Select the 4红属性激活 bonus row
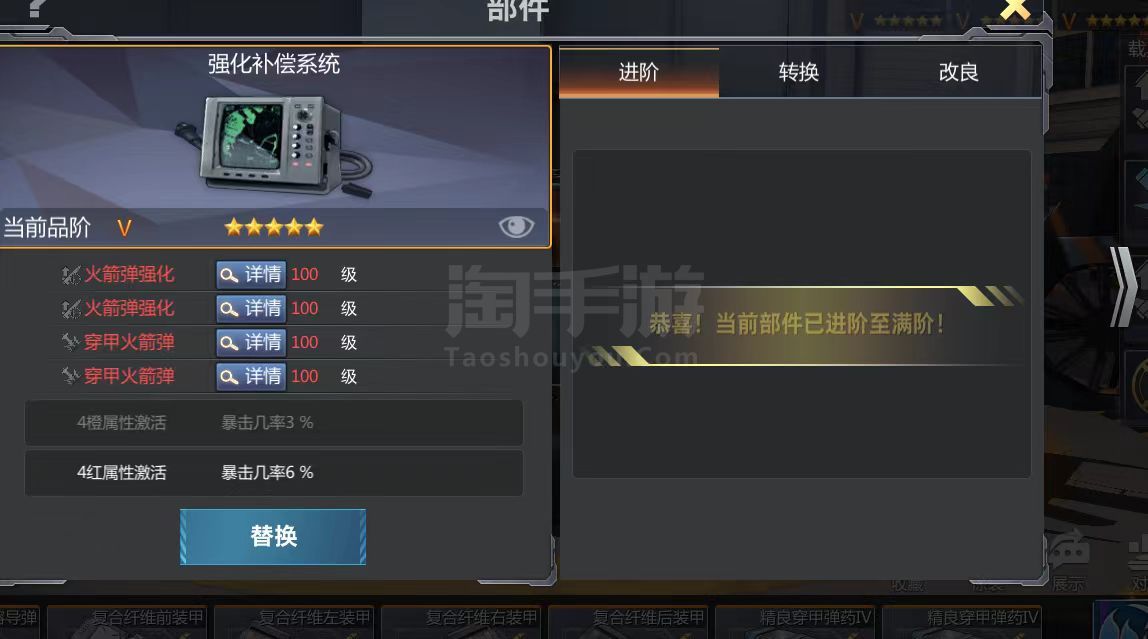The height and width of the screenshot is (639, 1148). [x=274, y=473]
